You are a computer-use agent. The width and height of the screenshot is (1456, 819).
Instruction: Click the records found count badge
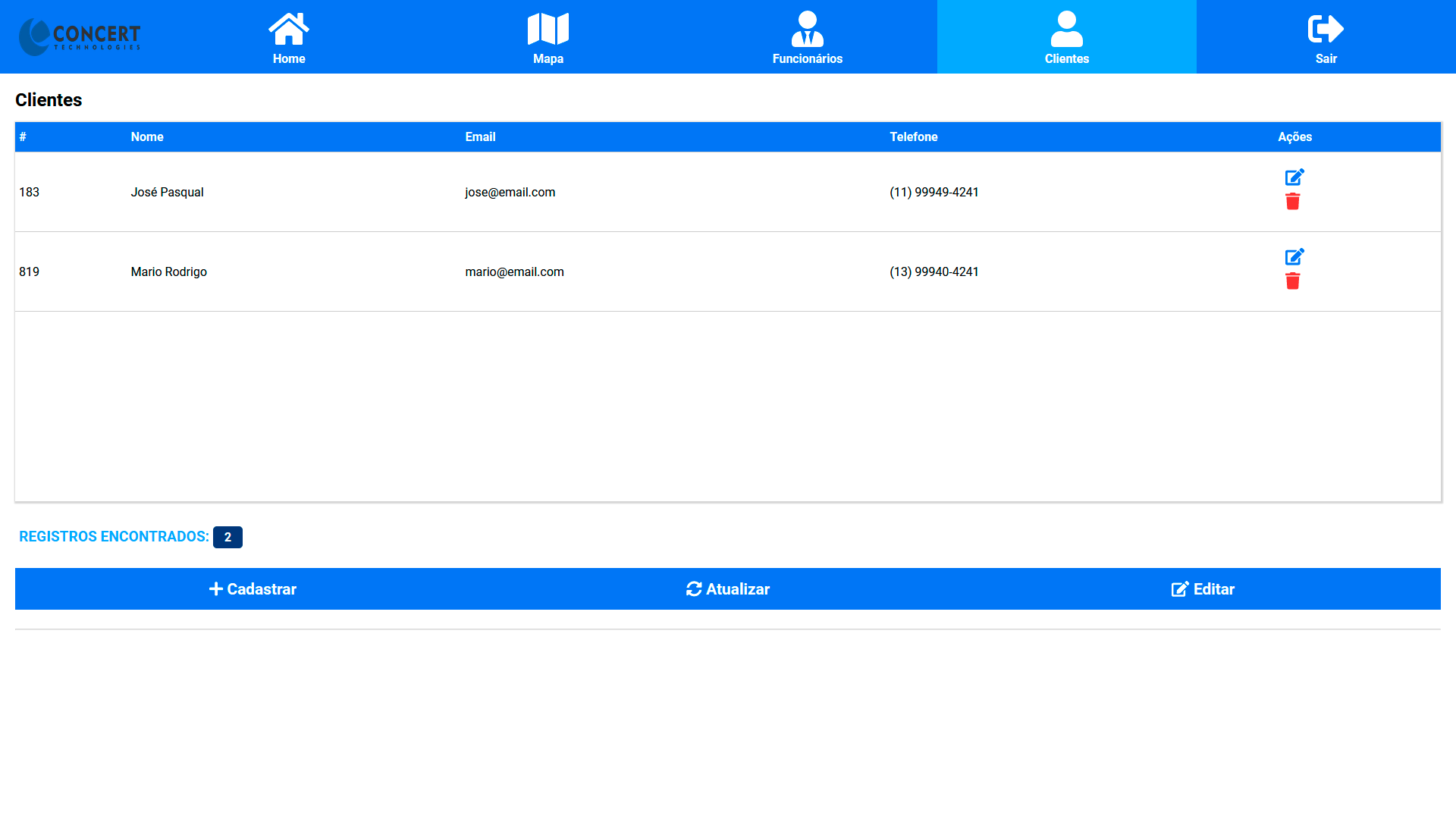coord(227,538)
